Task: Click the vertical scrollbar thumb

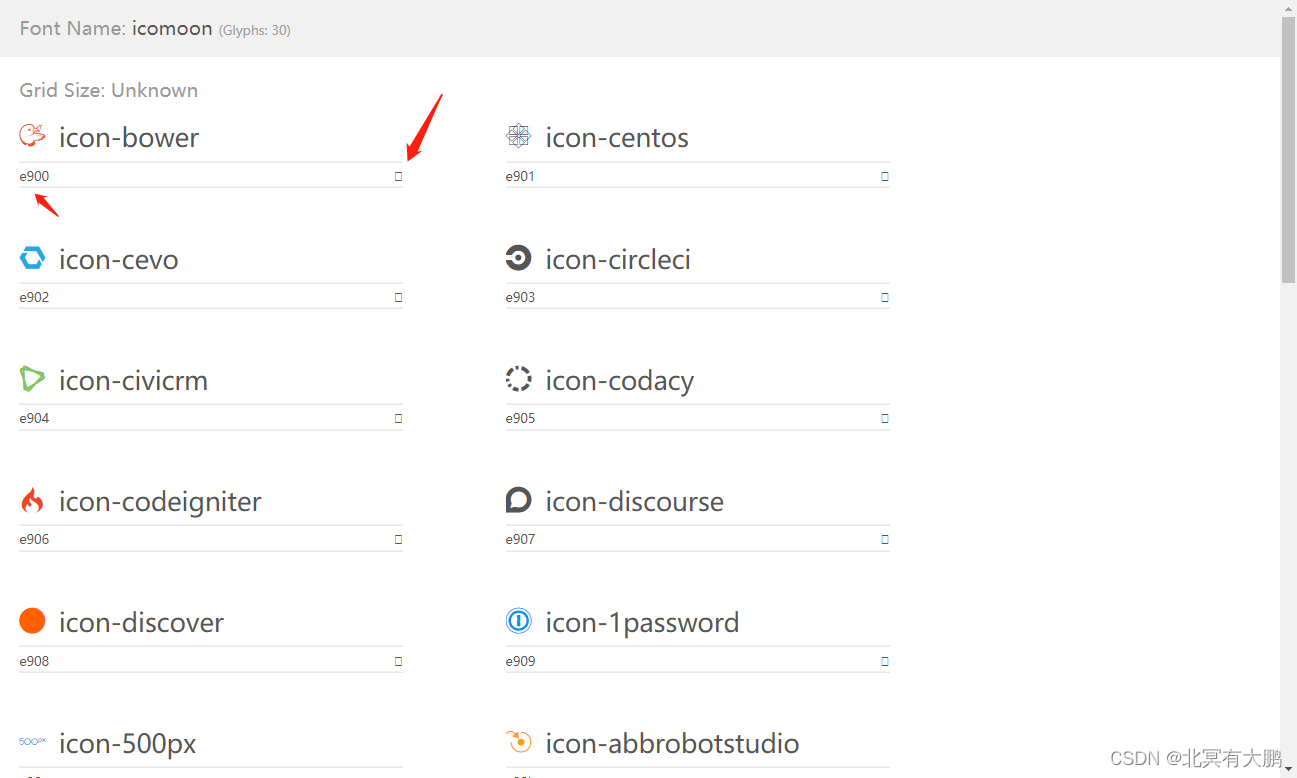Action: (x=1288, y=150)
